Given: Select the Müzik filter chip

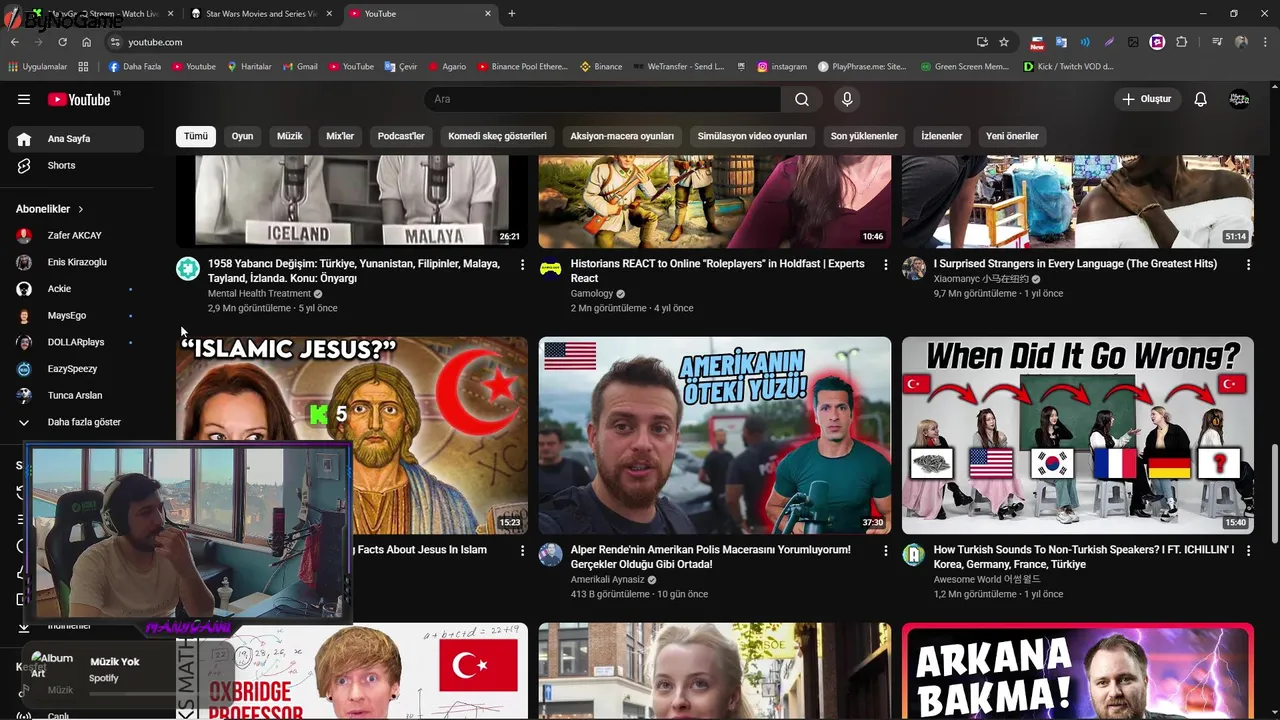Looking at the screenshot, I should point(289,136).
